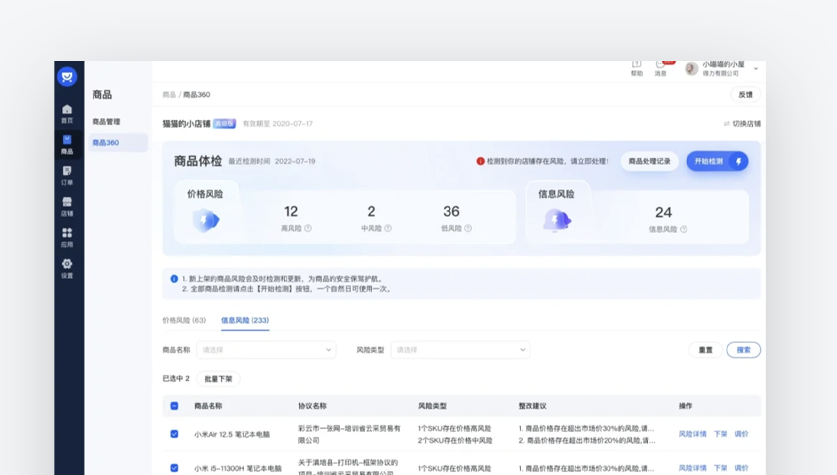
Task: Click help icon beside 高风险
Action: tap(307, 229)
